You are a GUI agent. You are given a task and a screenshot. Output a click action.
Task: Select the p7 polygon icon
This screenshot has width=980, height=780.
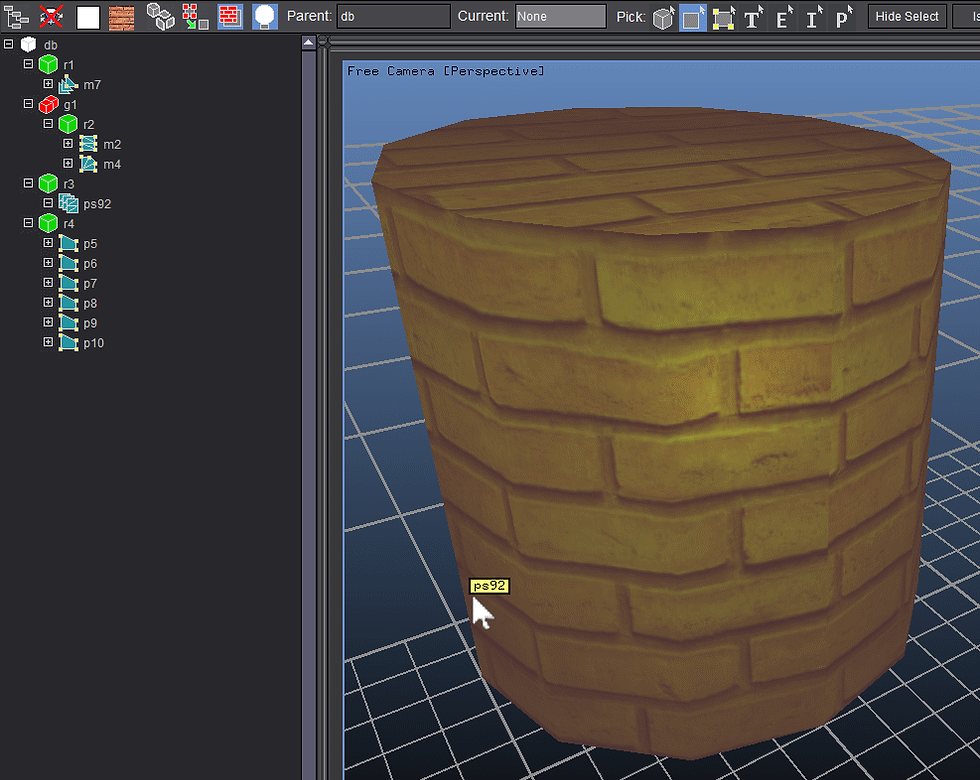coord(68,283)
